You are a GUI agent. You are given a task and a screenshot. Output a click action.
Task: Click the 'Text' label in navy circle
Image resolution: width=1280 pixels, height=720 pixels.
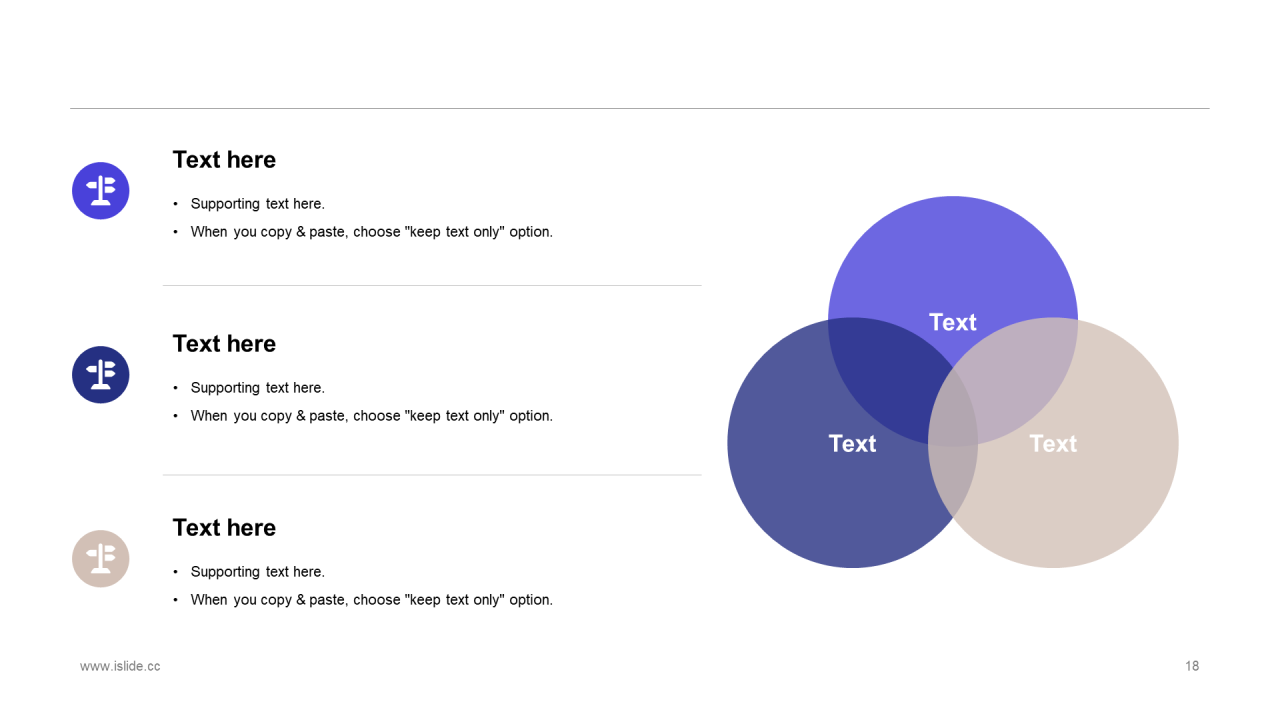(852, 443)
